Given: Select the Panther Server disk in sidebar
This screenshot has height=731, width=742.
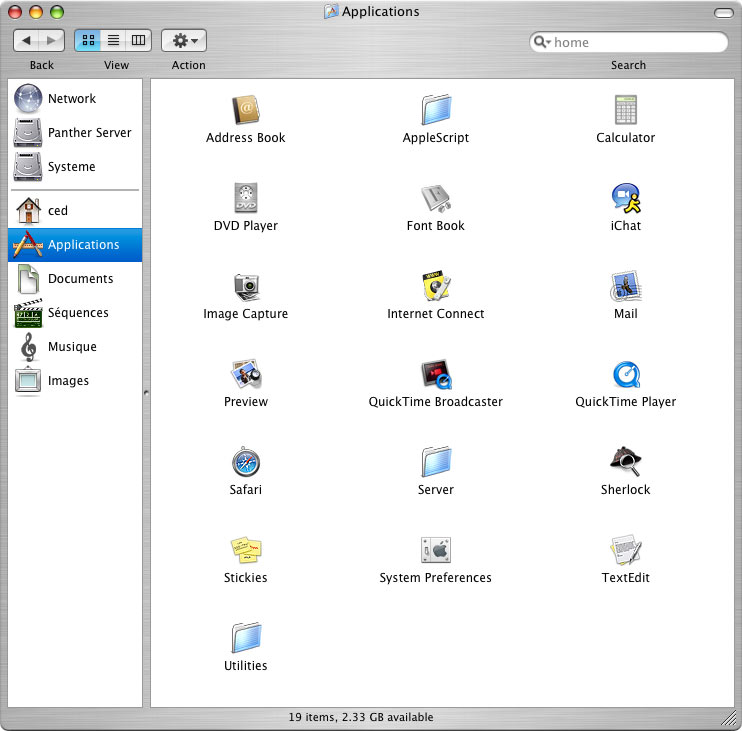Looking at the screenshot, I should [x=75, y=132].
